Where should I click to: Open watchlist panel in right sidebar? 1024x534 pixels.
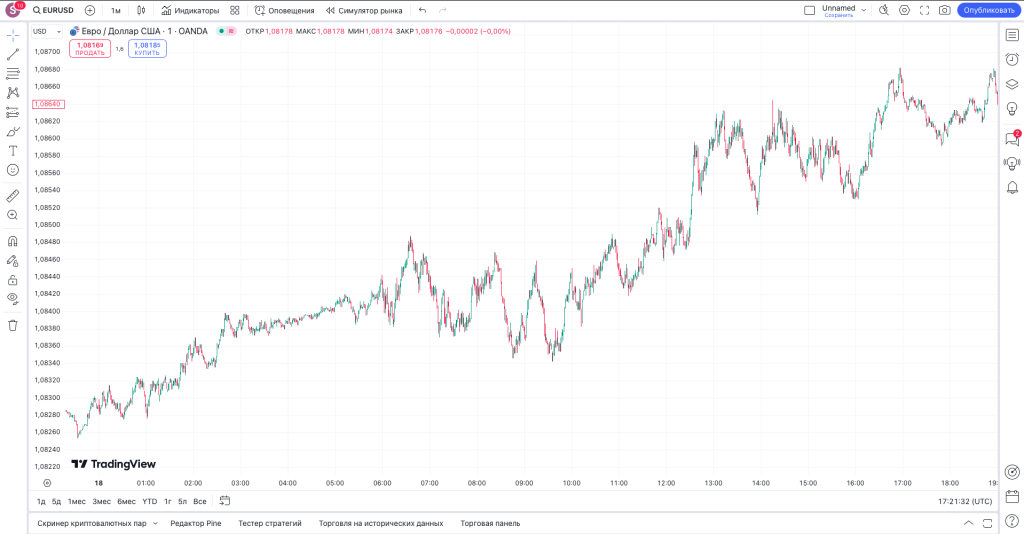pyautogui.click(x=1012, y=35)
